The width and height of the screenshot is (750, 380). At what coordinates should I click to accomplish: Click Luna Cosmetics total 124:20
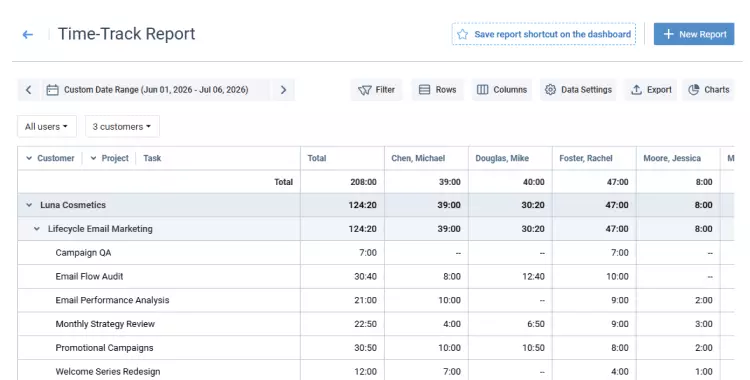click(x=363, y=205)
